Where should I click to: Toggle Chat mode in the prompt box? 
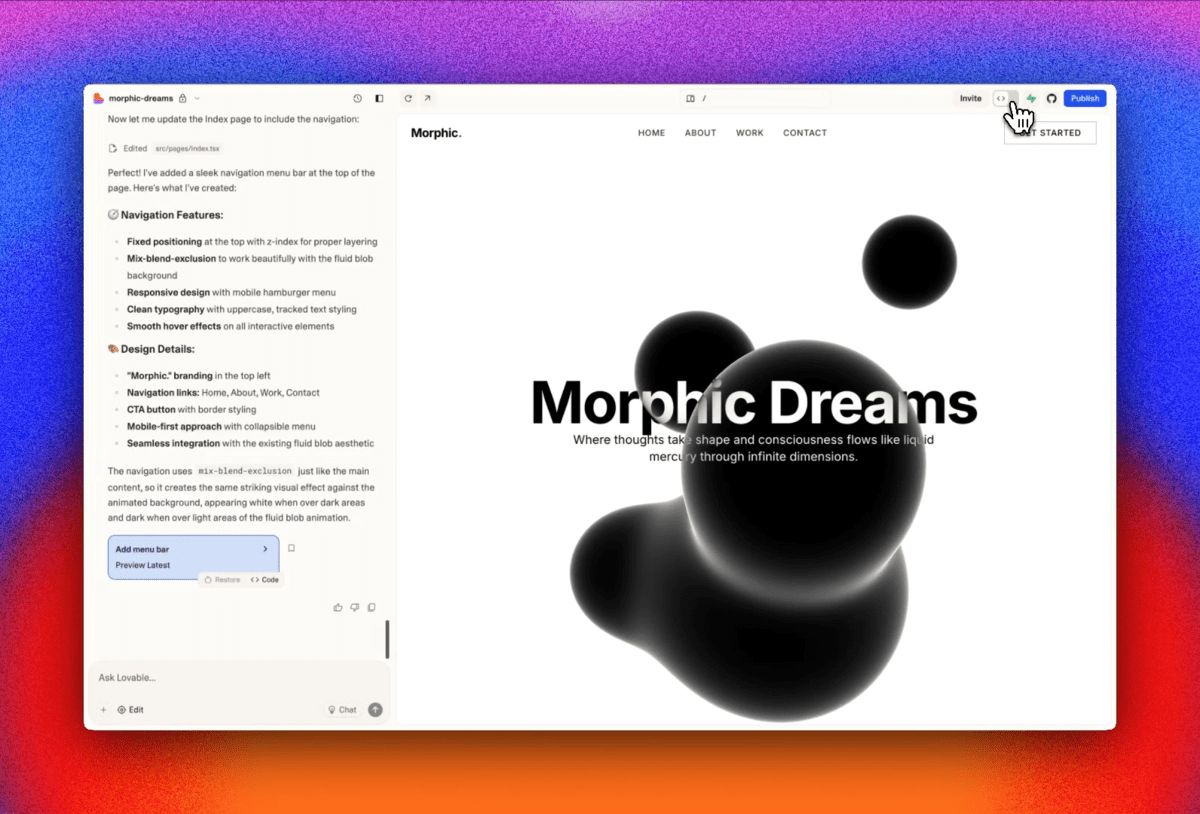pos(342,710)
